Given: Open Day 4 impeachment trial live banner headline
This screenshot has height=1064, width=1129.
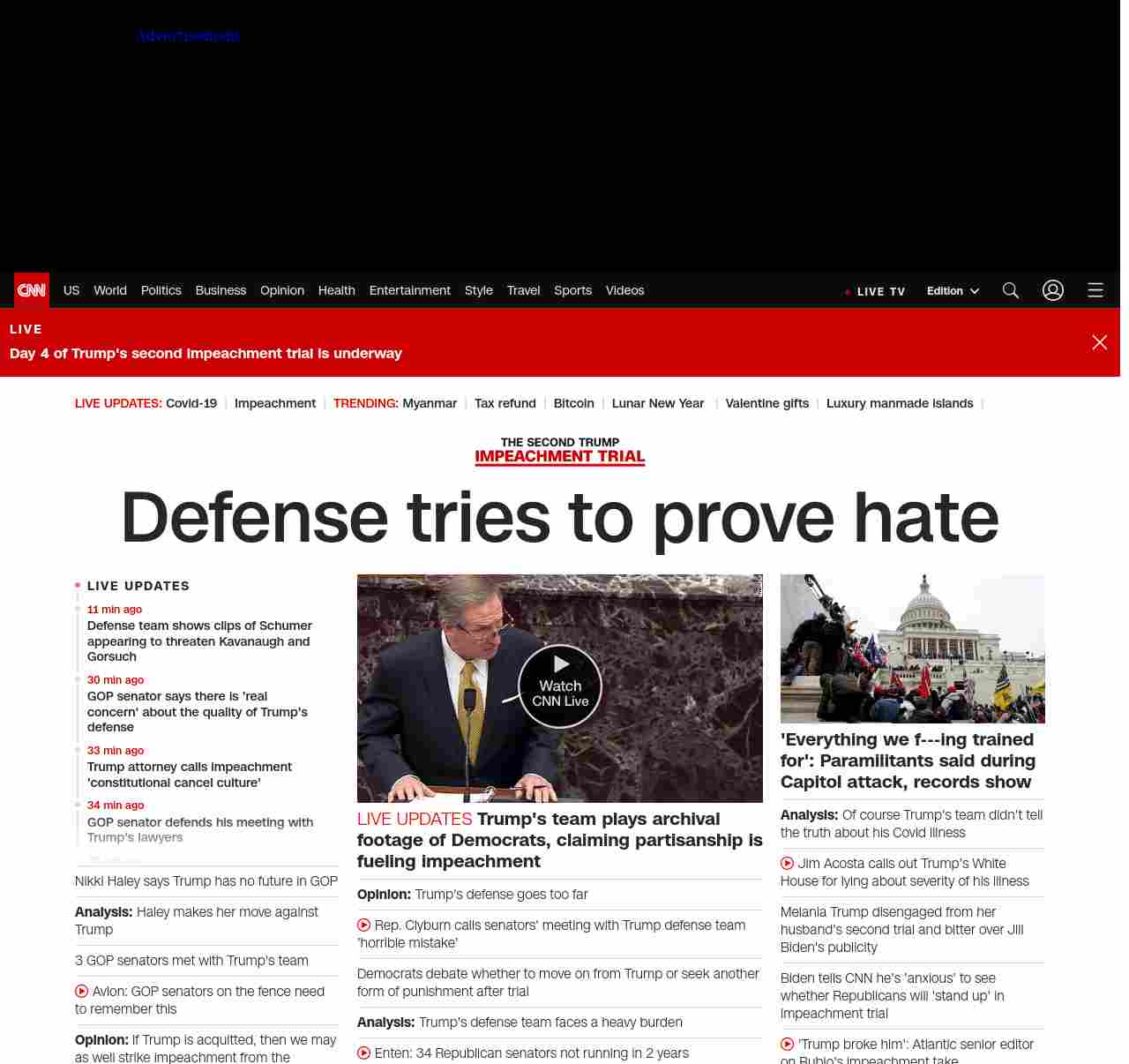Looking at the screenshot, I should click(206, 354).
